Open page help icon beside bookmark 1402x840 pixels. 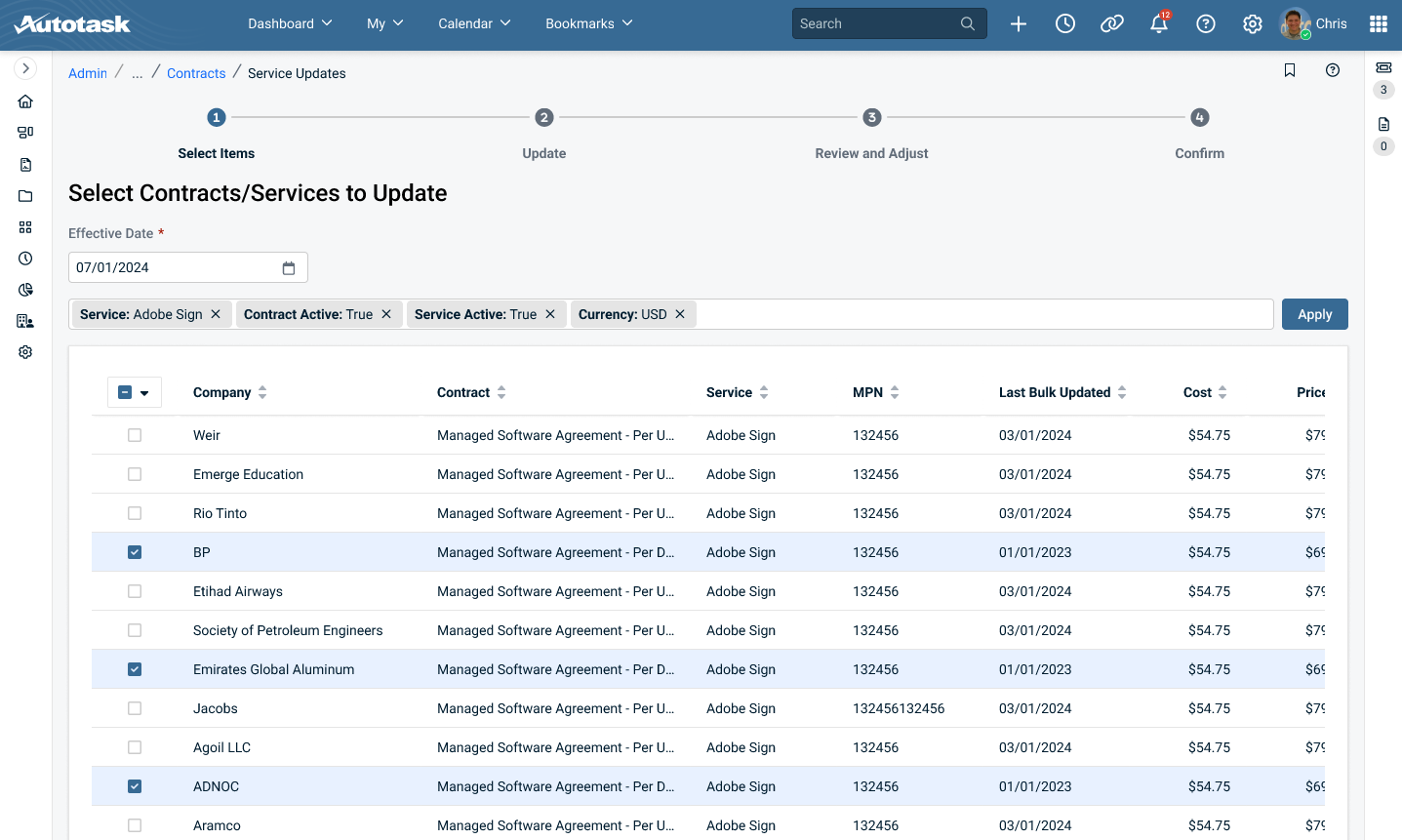(x=1333, y=70)
